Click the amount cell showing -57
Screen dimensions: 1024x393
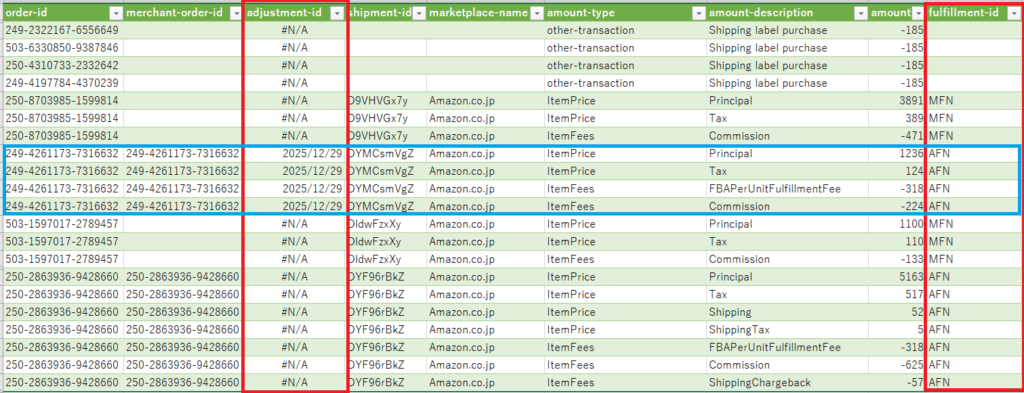pos(897,382)
